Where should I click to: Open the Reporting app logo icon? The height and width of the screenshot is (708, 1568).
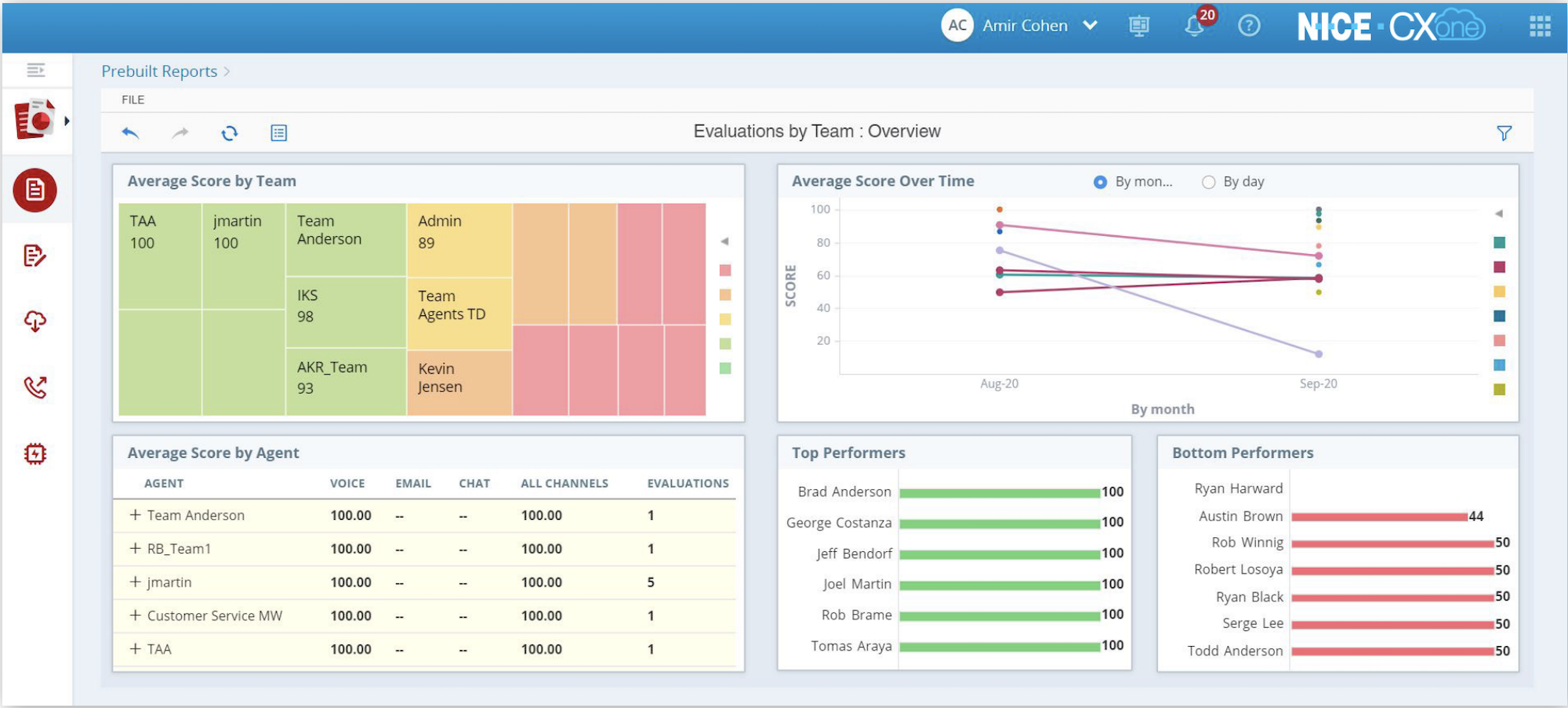[x=35, y=119]
